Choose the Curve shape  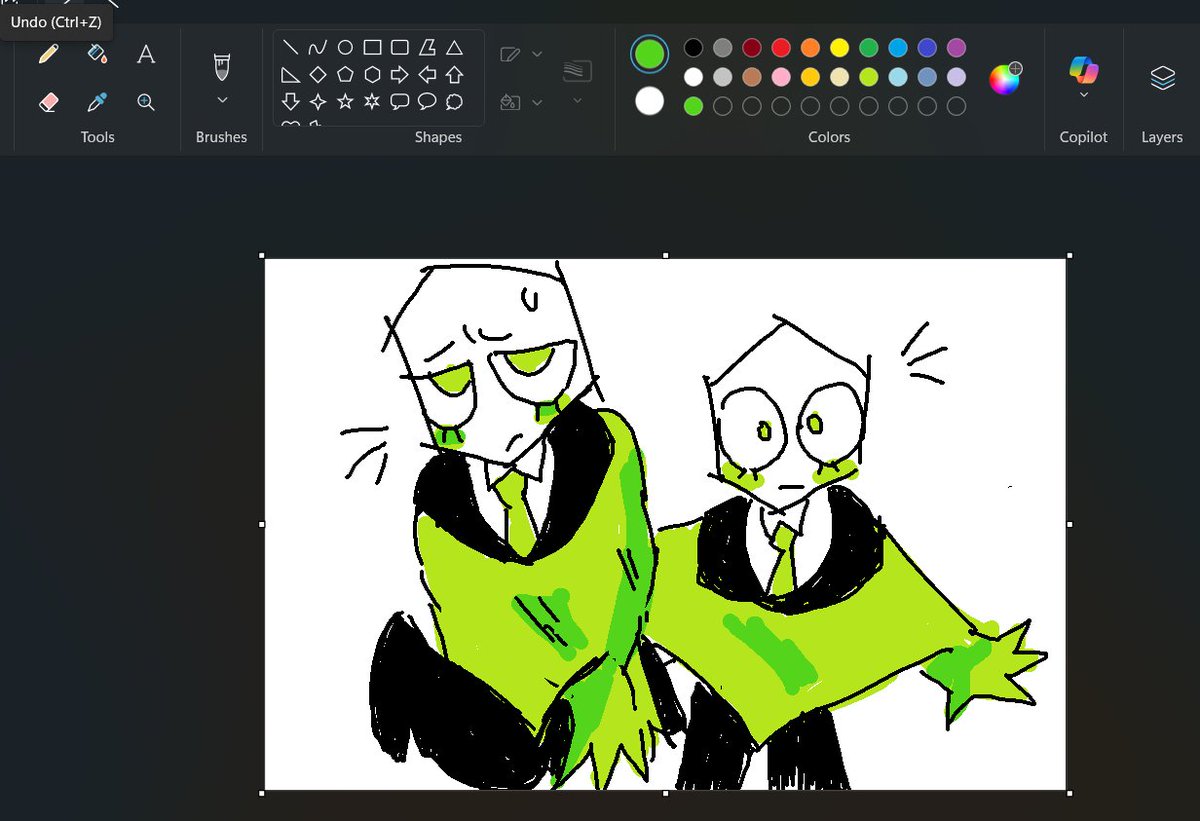coord(317,47)
